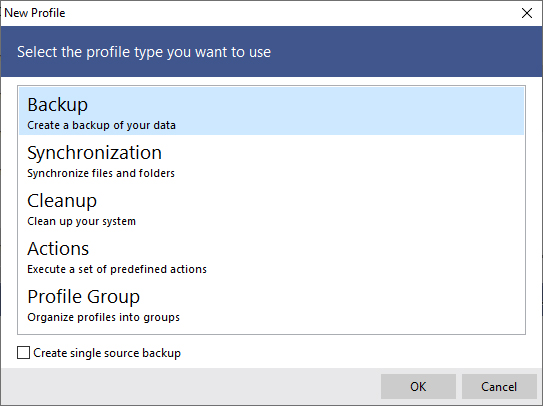543x406 pixels.
Task: Click the Profile Group heading text
Action: (x=83, y=297)
